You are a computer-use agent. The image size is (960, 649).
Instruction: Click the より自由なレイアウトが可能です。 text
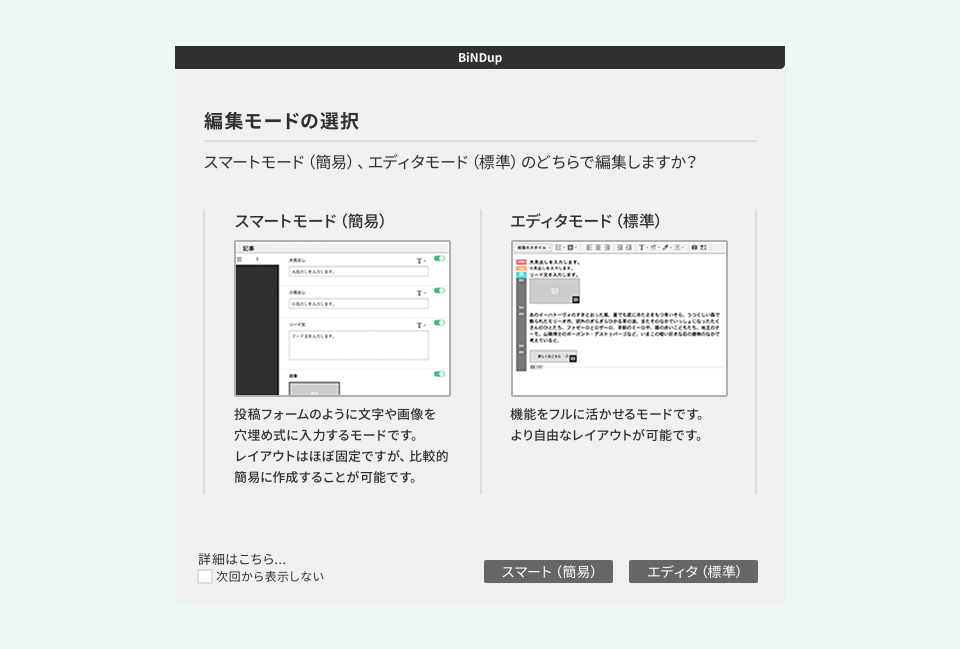(x=607, y=435)
